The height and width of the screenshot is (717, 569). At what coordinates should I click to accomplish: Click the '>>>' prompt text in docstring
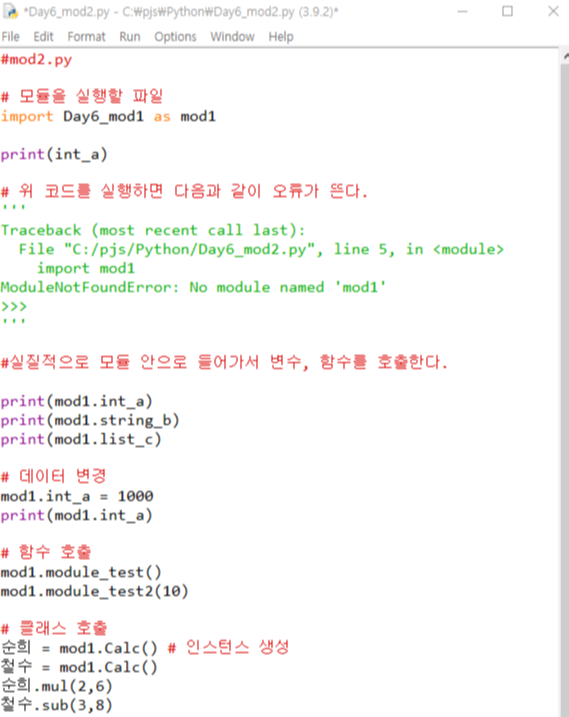[x=14, y=306]
